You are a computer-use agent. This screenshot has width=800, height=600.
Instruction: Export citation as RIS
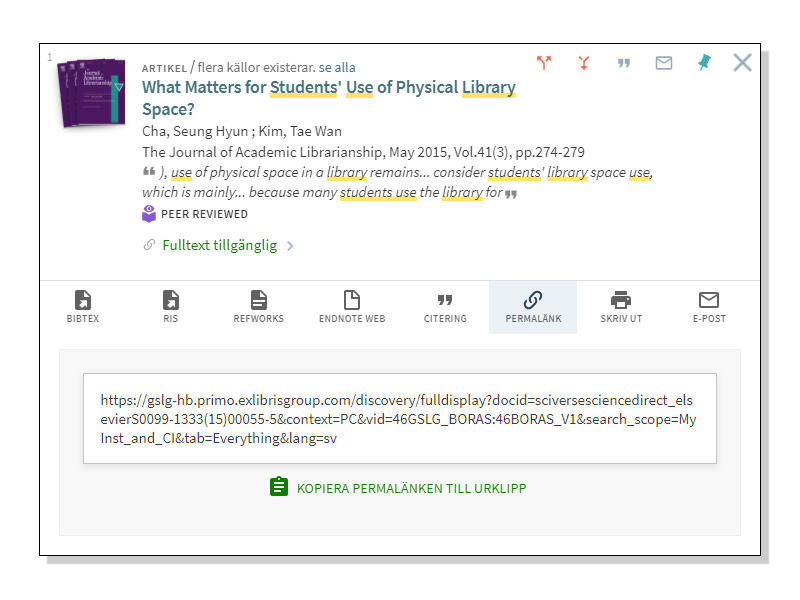click(x=171, y=307)
